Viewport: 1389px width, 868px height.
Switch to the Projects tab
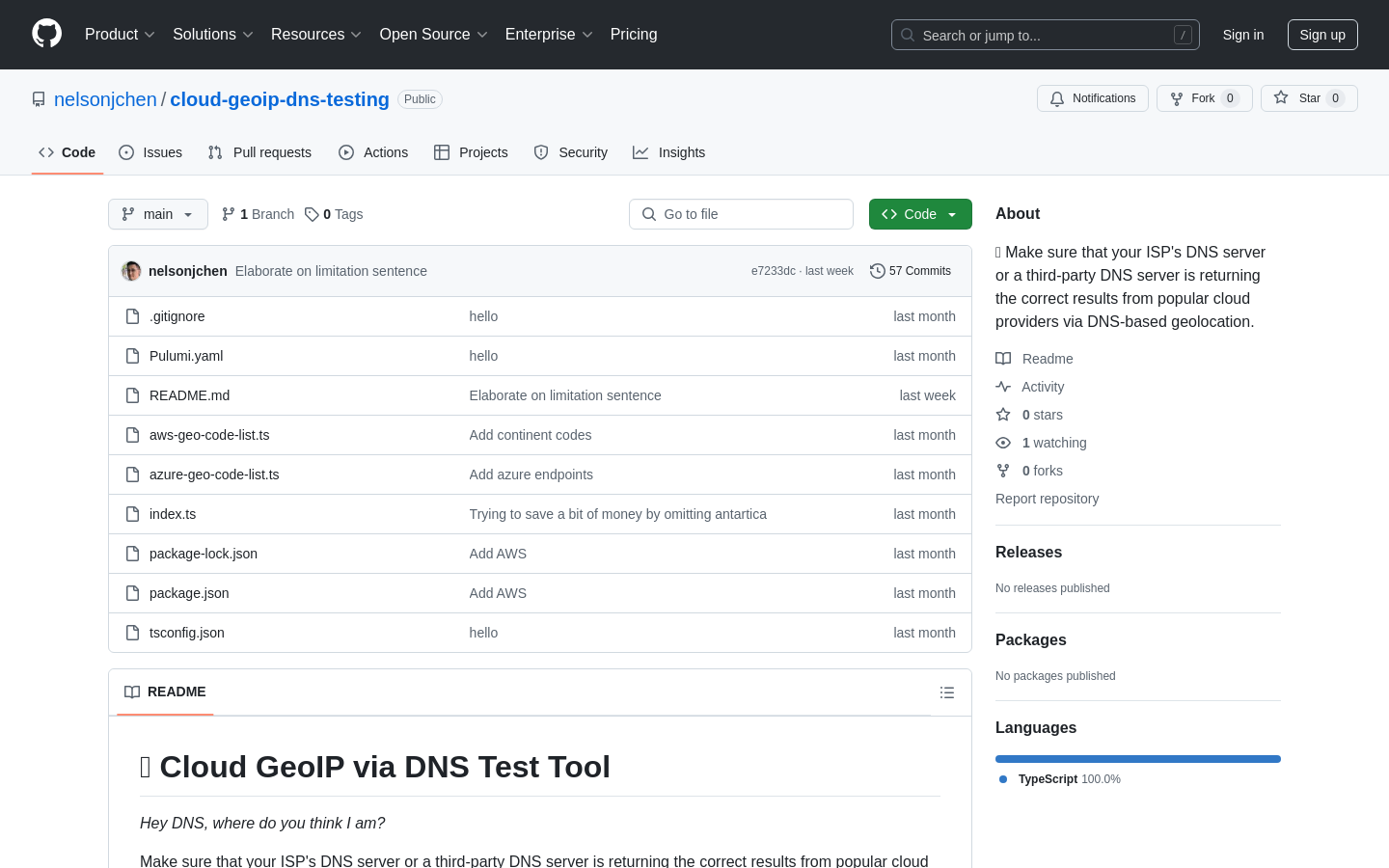pyautogui.click(x=471, y=152)
